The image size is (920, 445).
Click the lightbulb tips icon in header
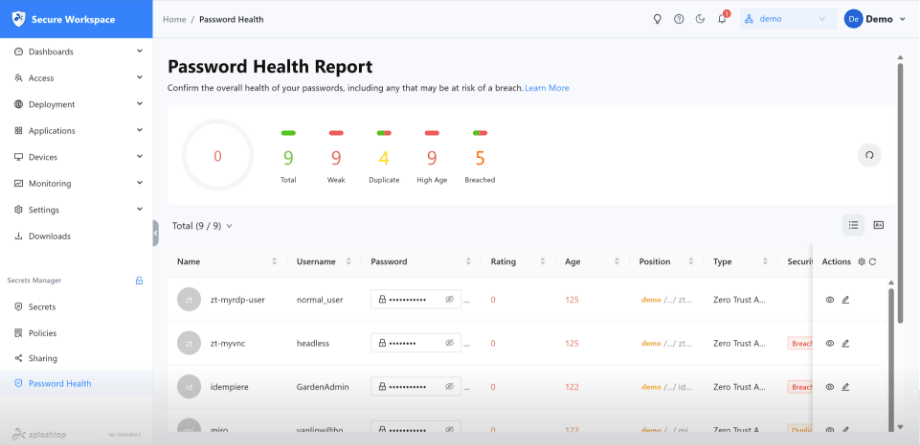click(657, 19)
